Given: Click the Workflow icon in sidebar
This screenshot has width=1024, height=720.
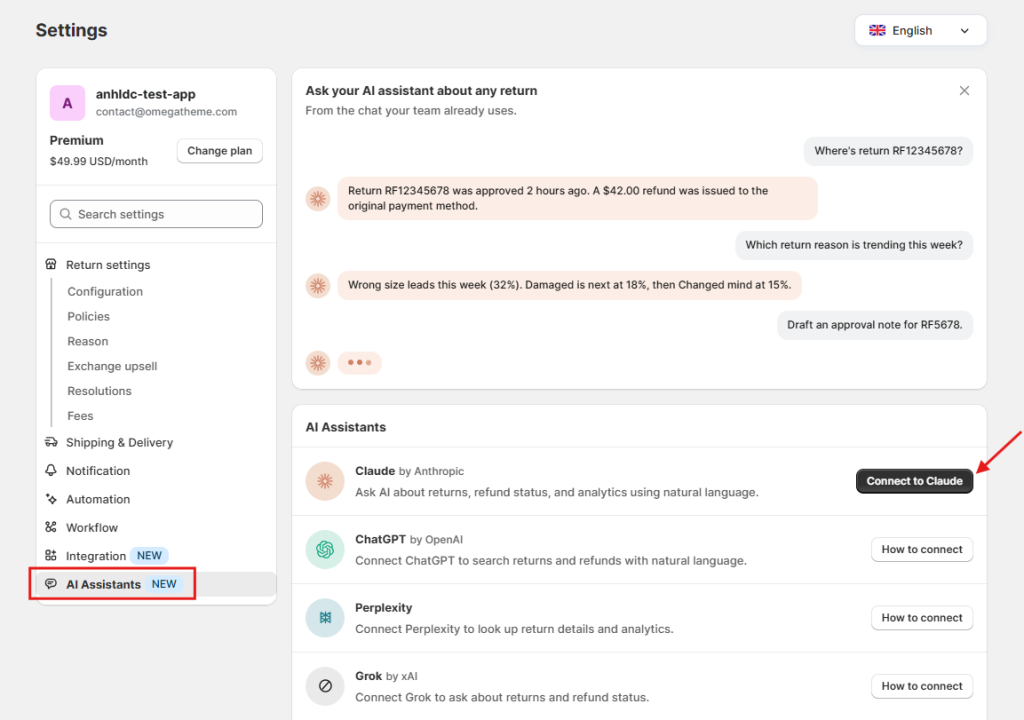Looking at the screenshot, I should (x=51, y=527).
